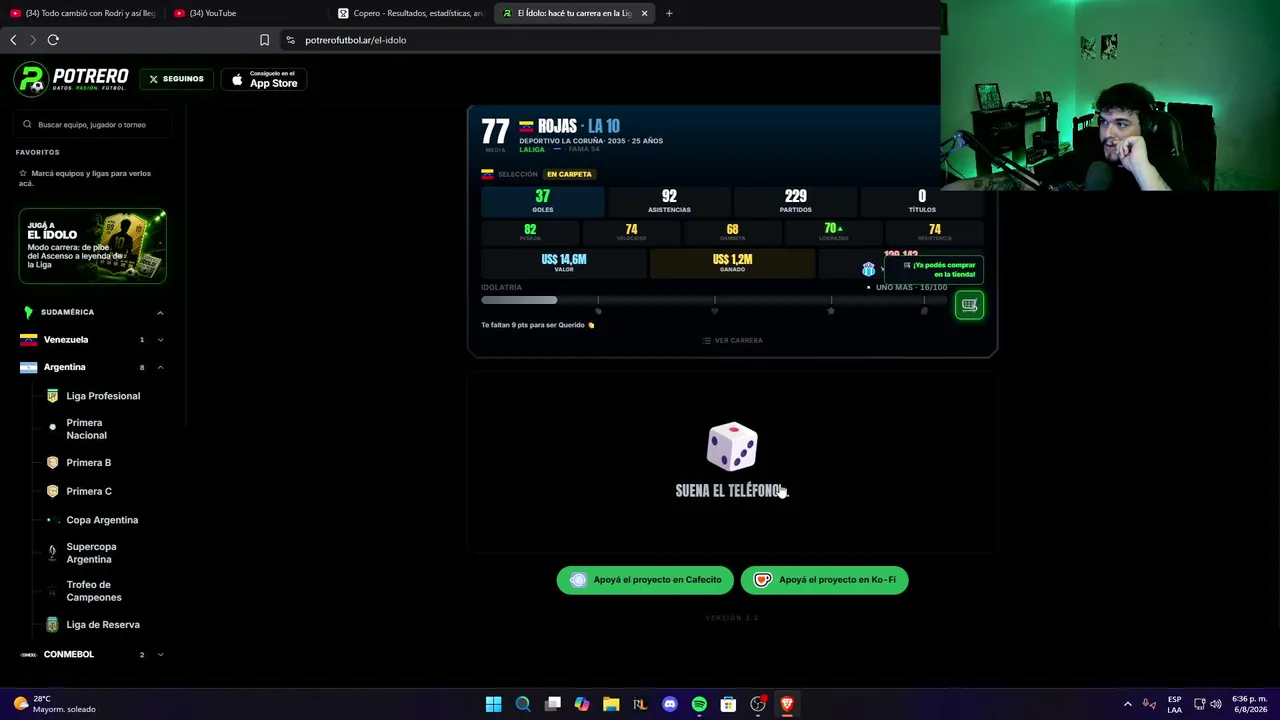The image size is (1280, 720).
Task: Click the ESP LAA language indicator
Action: (1174, 704)
